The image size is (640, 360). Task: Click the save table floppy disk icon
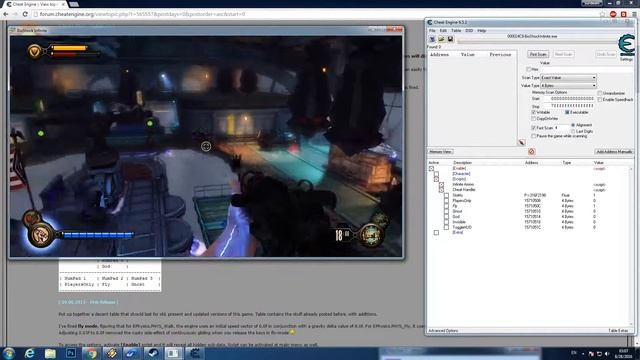point(450,39)
